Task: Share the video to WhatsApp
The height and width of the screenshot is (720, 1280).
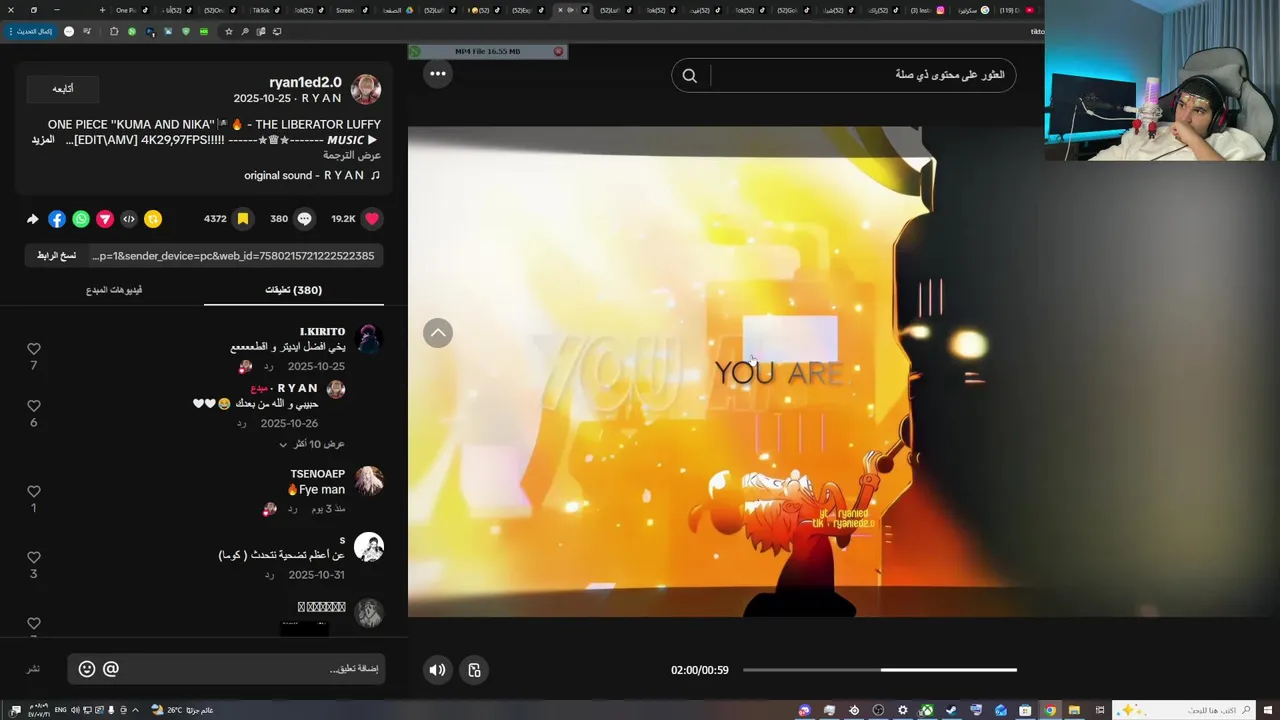Action: tap(81, 219)
